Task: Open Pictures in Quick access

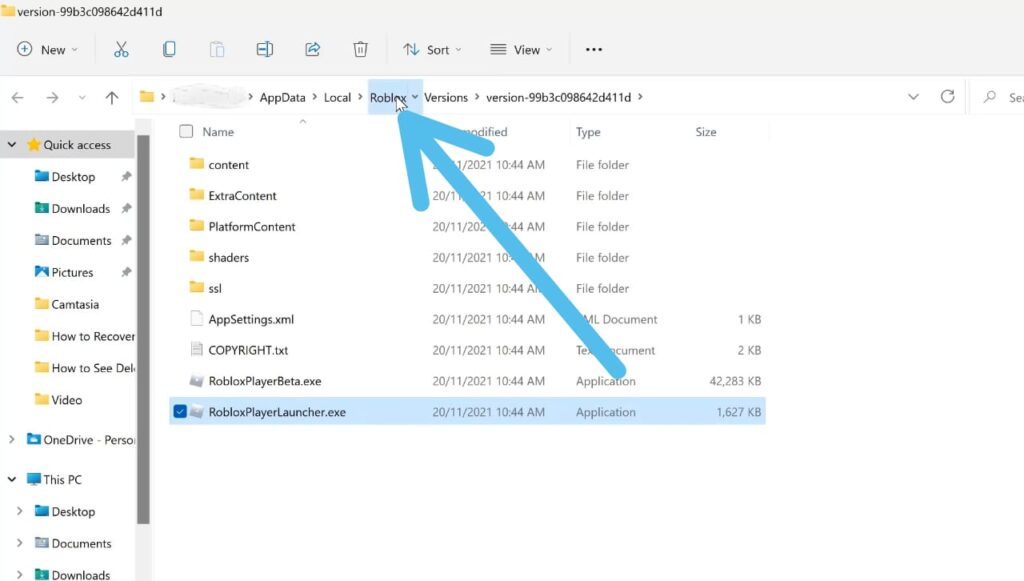Action: 72,272
